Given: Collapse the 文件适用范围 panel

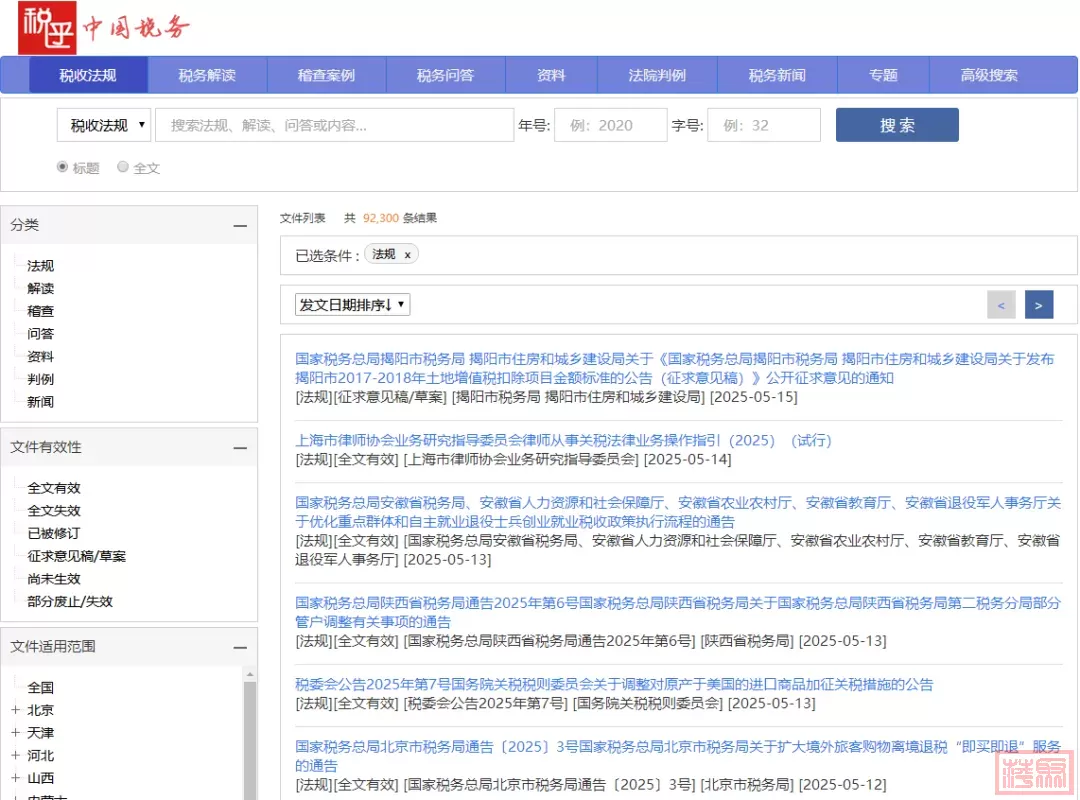Looking at the screenshot, I should click(x=240, y=647).
